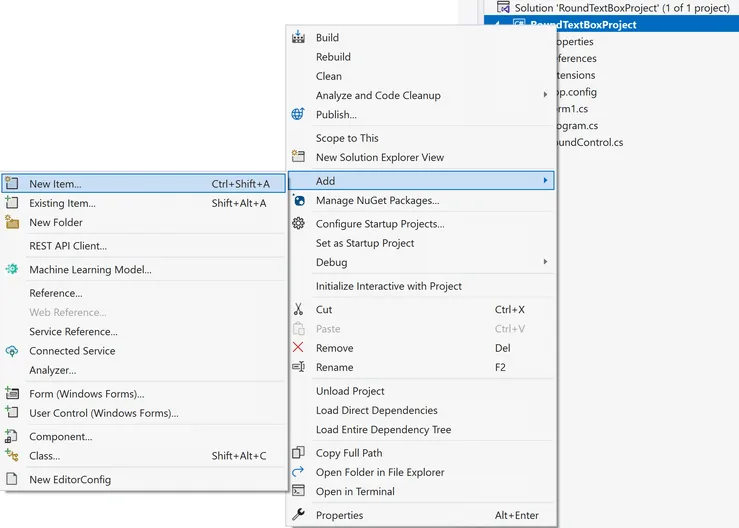Select Analyzer... in Add submenu
Screen dimensions: 739x528
[53, 370]
